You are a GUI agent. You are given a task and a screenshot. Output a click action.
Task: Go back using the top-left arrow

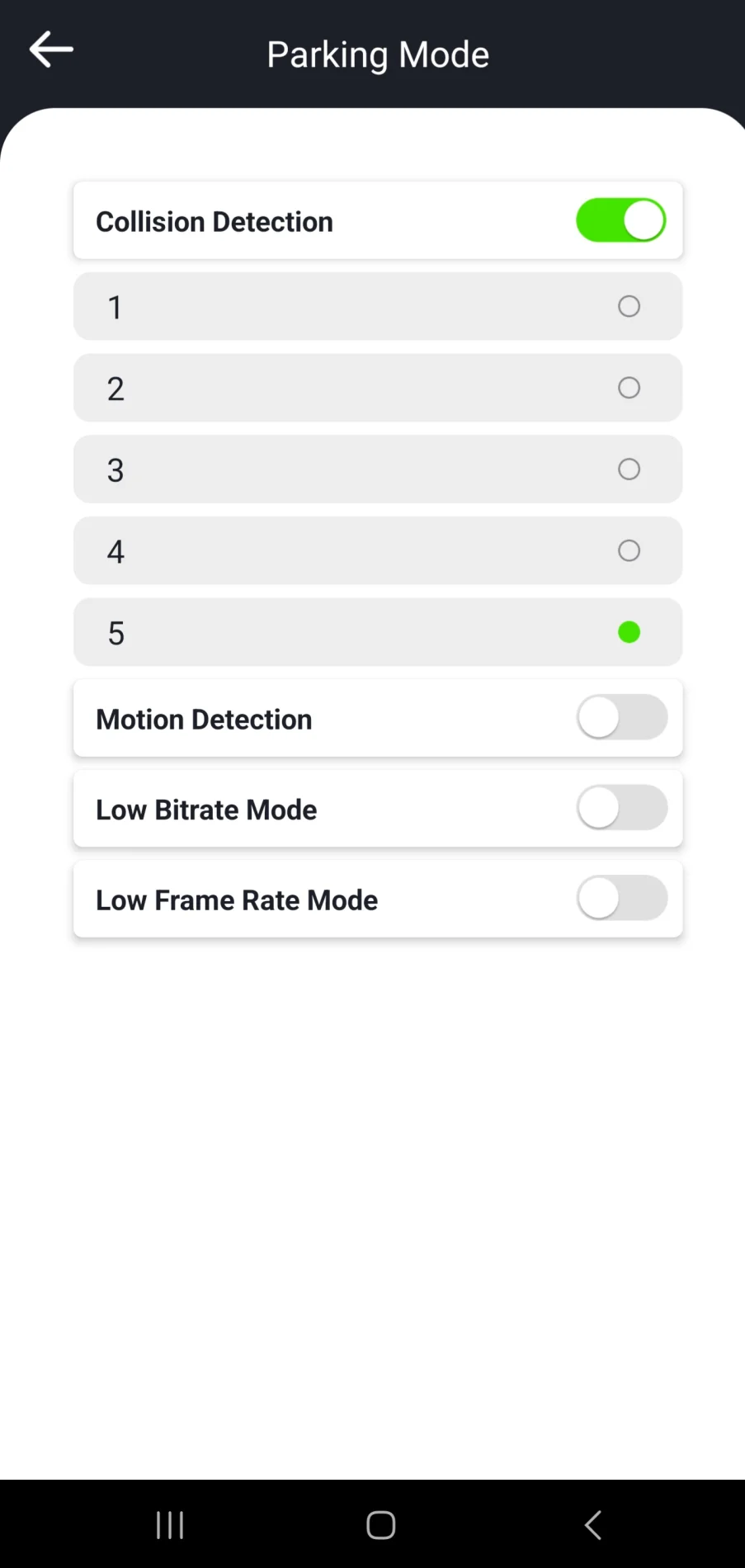(x=51, y=50)
